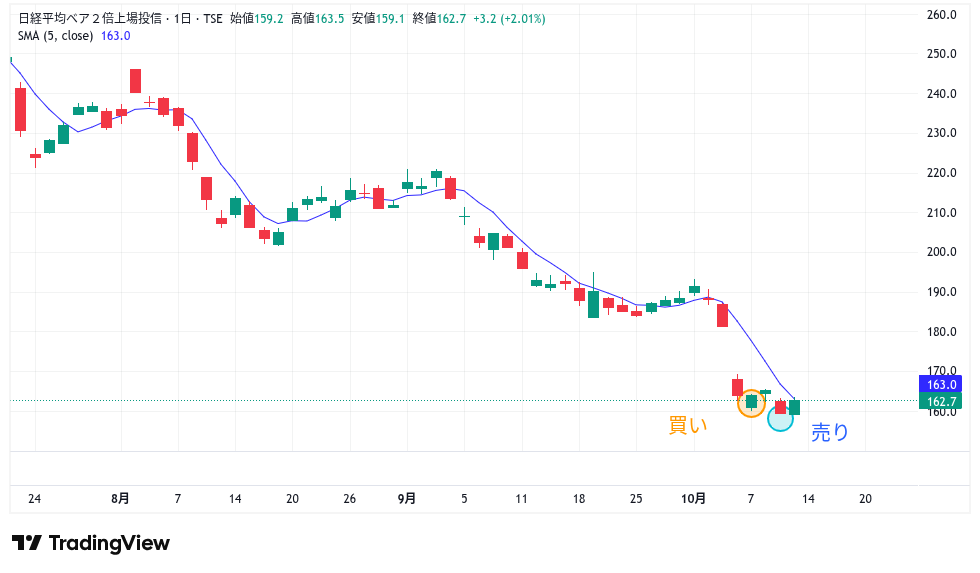980x573 pixels.
Task: Select the 買い text annotation
Action: (x=687, y=425)
